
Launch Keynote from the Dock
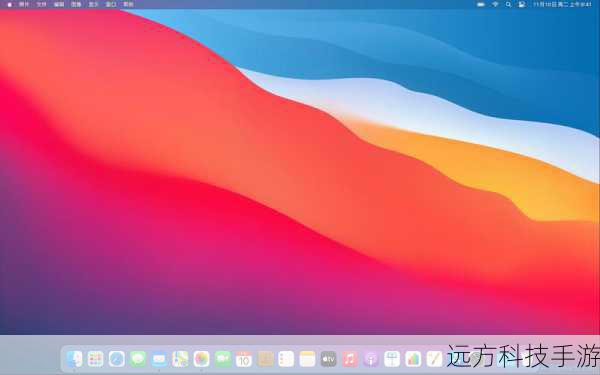[392, 359]
